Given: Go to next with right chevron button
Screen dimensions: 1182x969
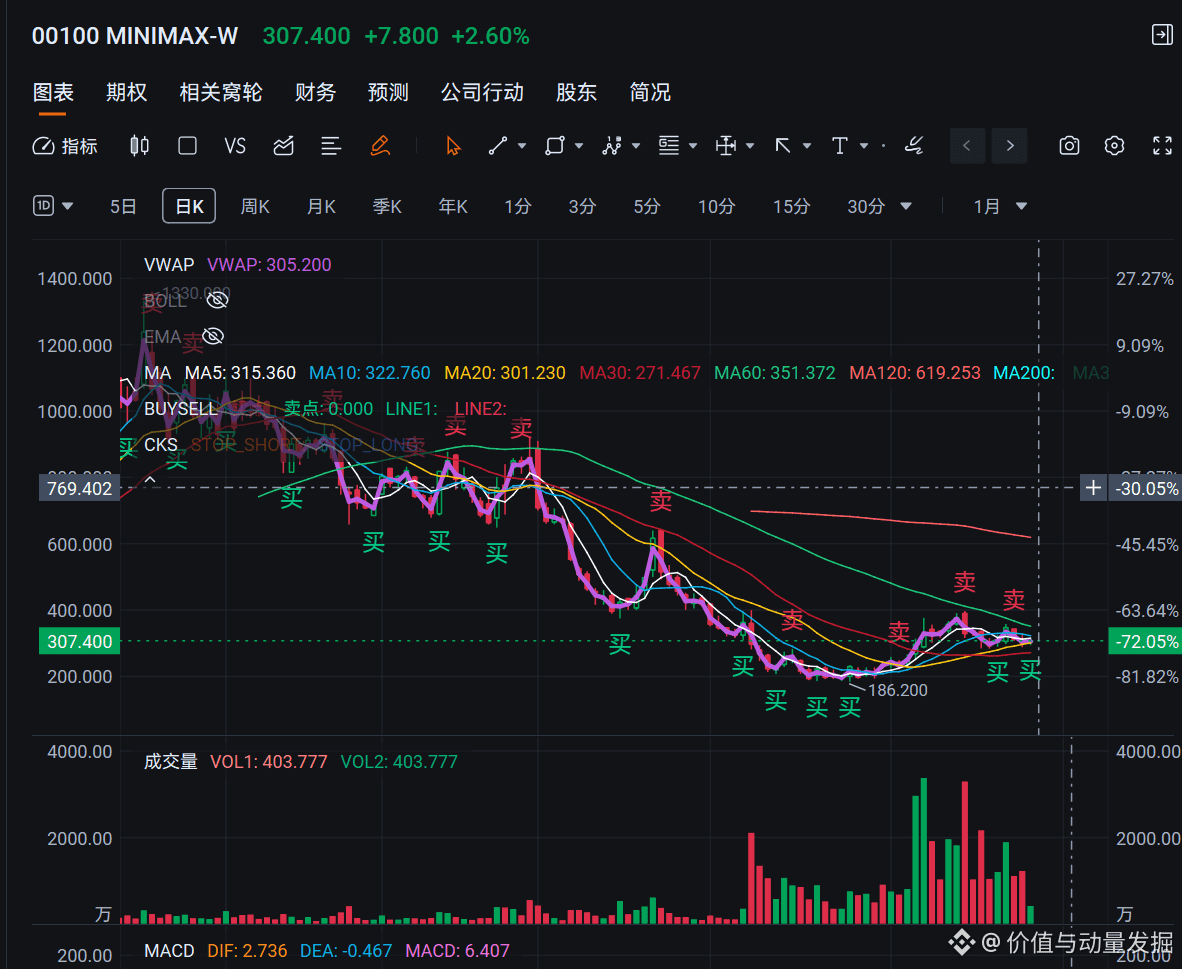Looking at the screenshot, I should click(x=1010, y=146).
